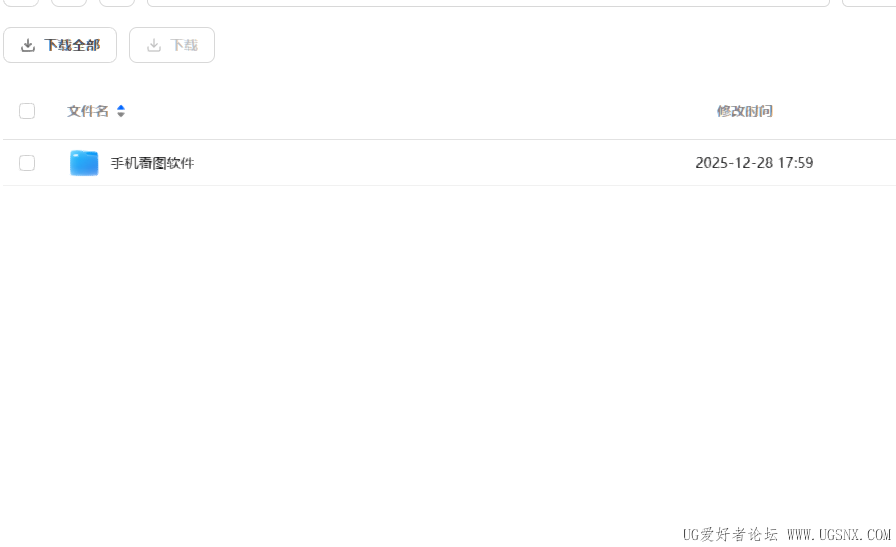The height and width of the screenshot is (547, 896).
Task: Click the leftmost cut-off button at the top
Action: [x=21, y=3]
